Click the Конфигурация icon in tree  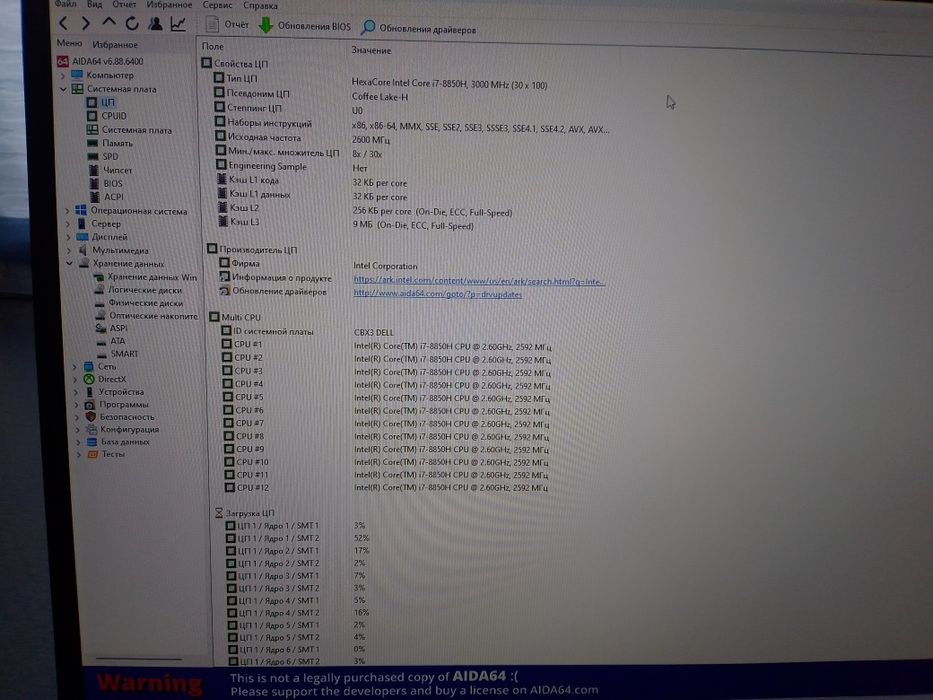pos(91,429)
